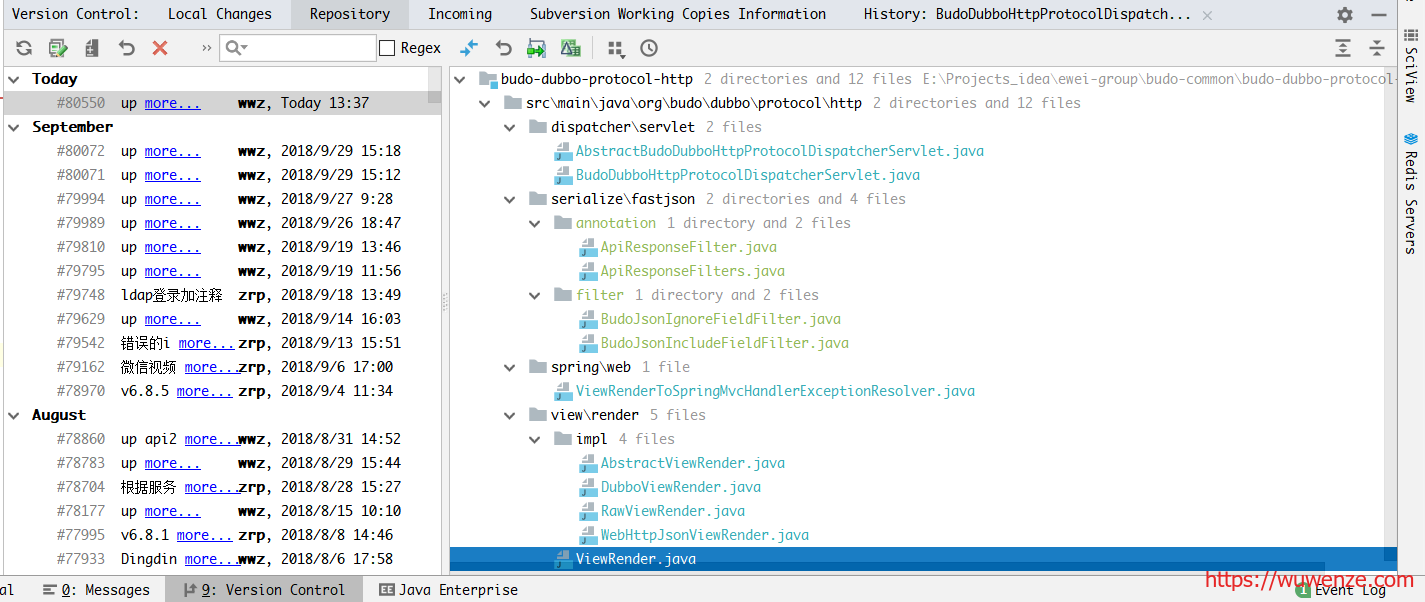1425x602 pixels.
Task: Open the Event Log in status bar
Action: point(1341,590)
